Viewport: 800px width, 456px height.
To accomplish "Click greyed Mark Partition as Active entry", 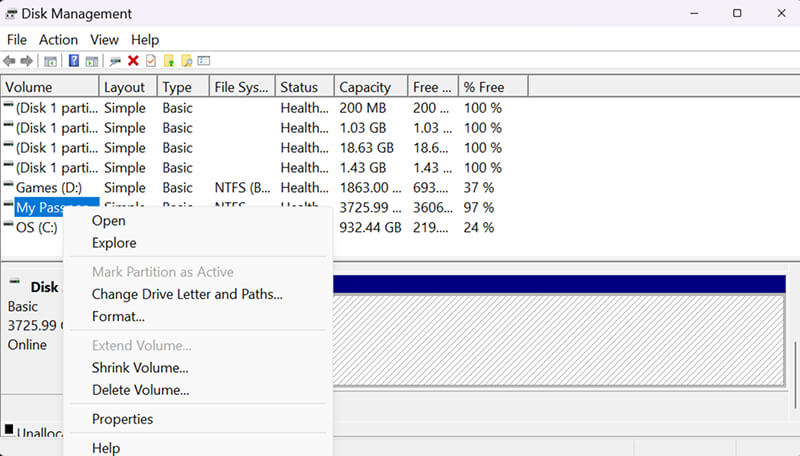I will 198,272.
